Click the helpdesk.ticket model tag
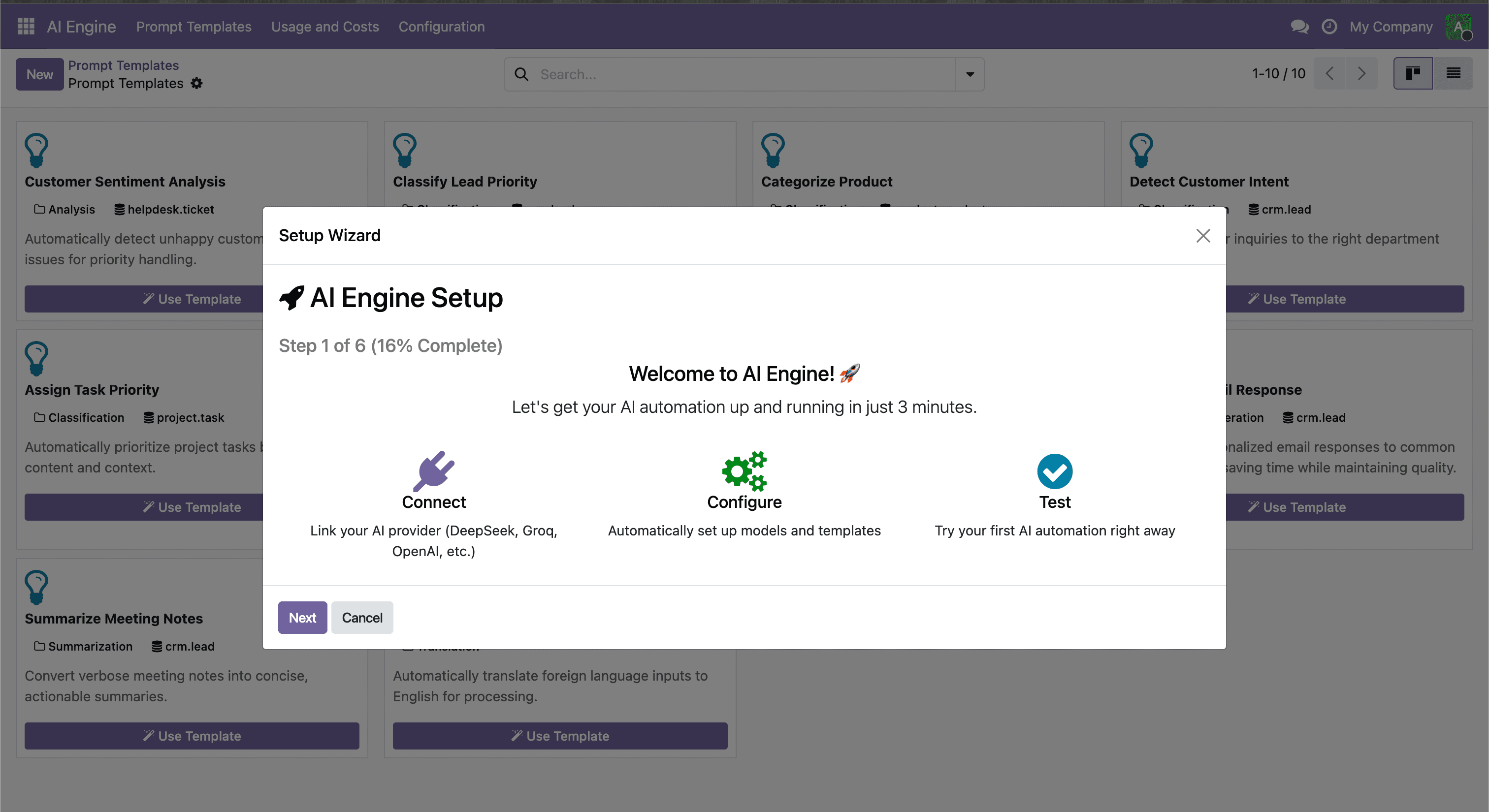Image resolution: width=1489 pixels, height=812 pixels. 164,209
